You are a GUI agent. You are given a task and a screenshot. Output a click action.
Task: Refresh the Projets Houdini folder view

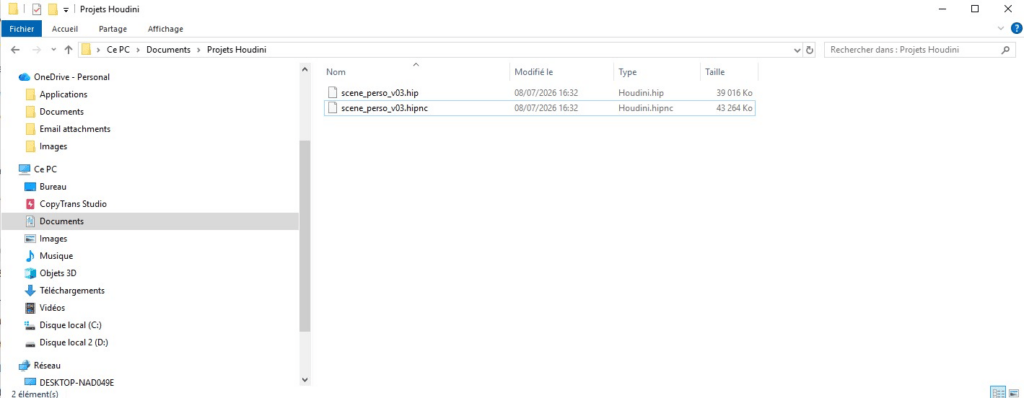tap(810, 50)
